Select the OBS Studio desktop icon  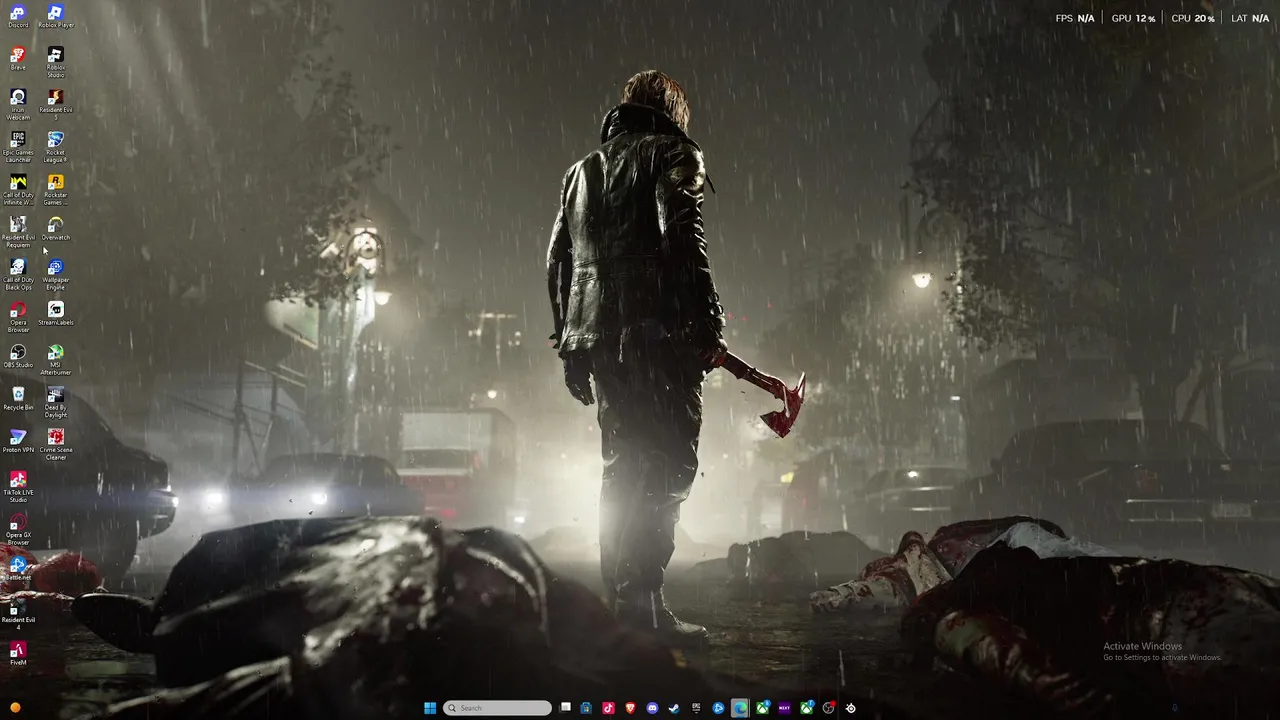click(18, 357)
